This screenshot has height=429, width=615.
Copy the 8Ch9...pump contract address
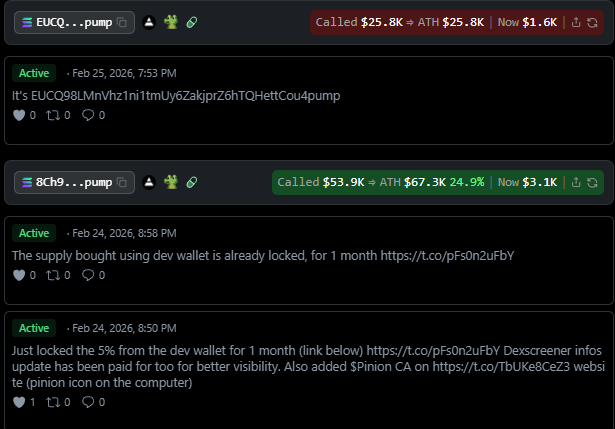122,182
